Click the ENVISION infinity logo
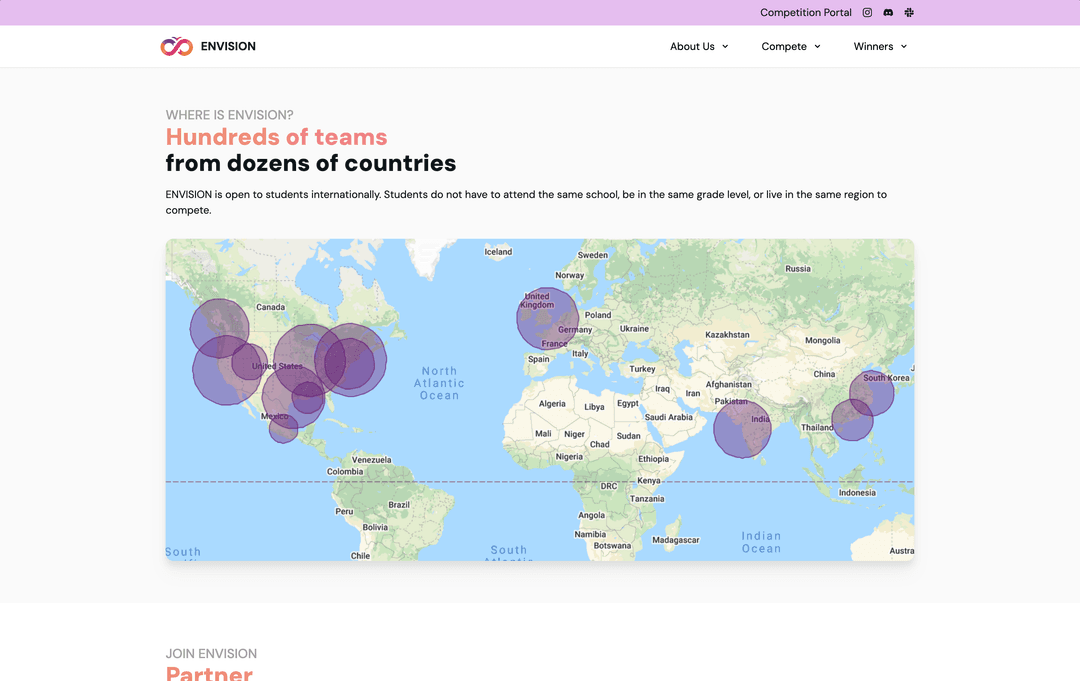 [176, 46]
